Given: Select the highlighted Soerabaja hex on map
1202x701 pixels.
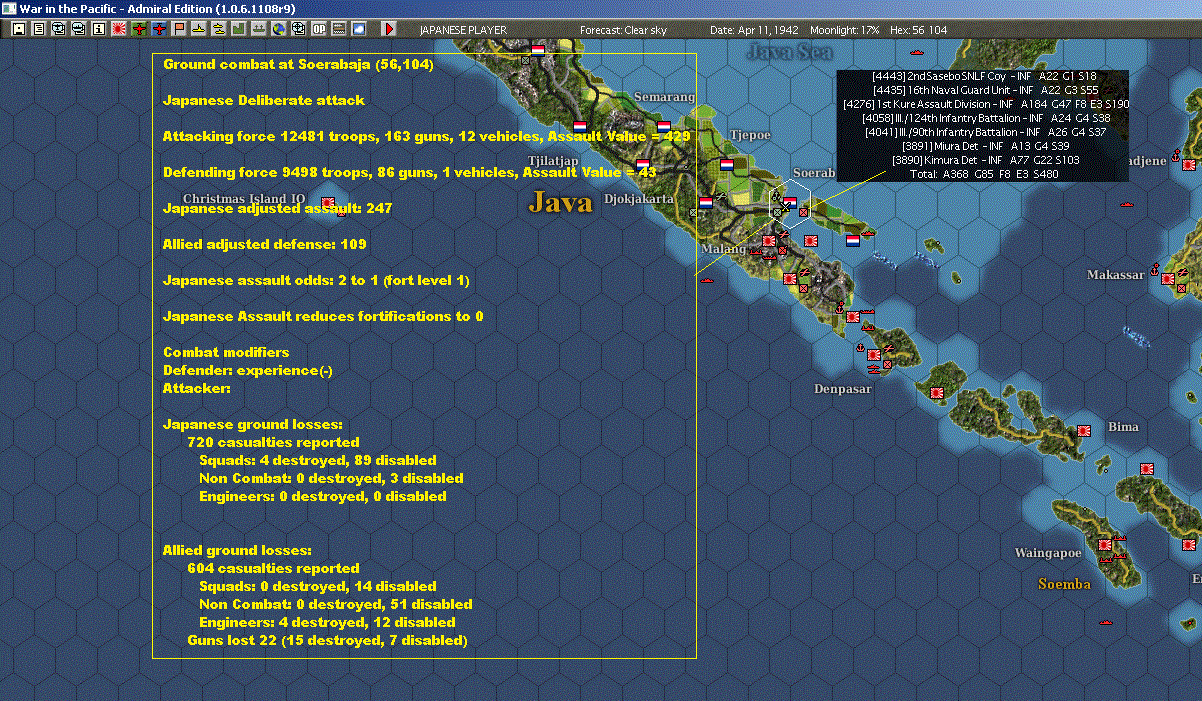Looking at the screenshot, I should [789, 203].
